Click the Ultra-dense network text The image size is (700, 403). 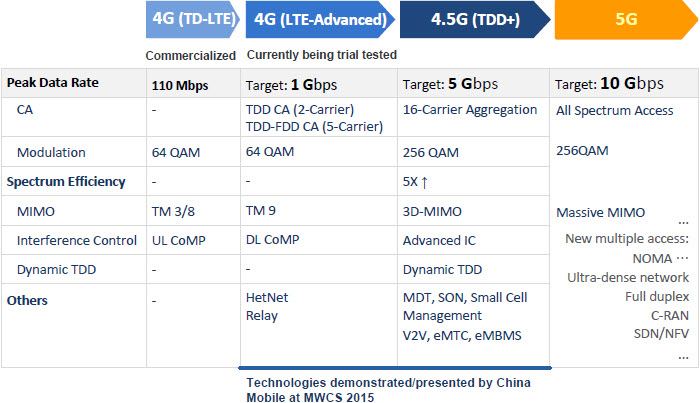click(x=628, y=278)
